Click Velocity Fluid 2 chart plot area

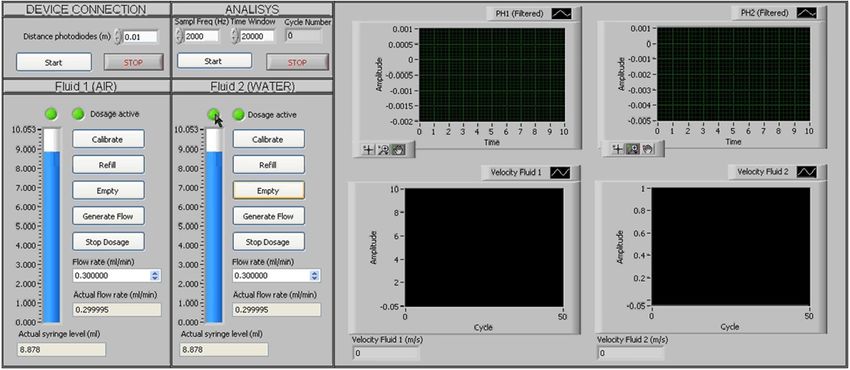[731, 246]
